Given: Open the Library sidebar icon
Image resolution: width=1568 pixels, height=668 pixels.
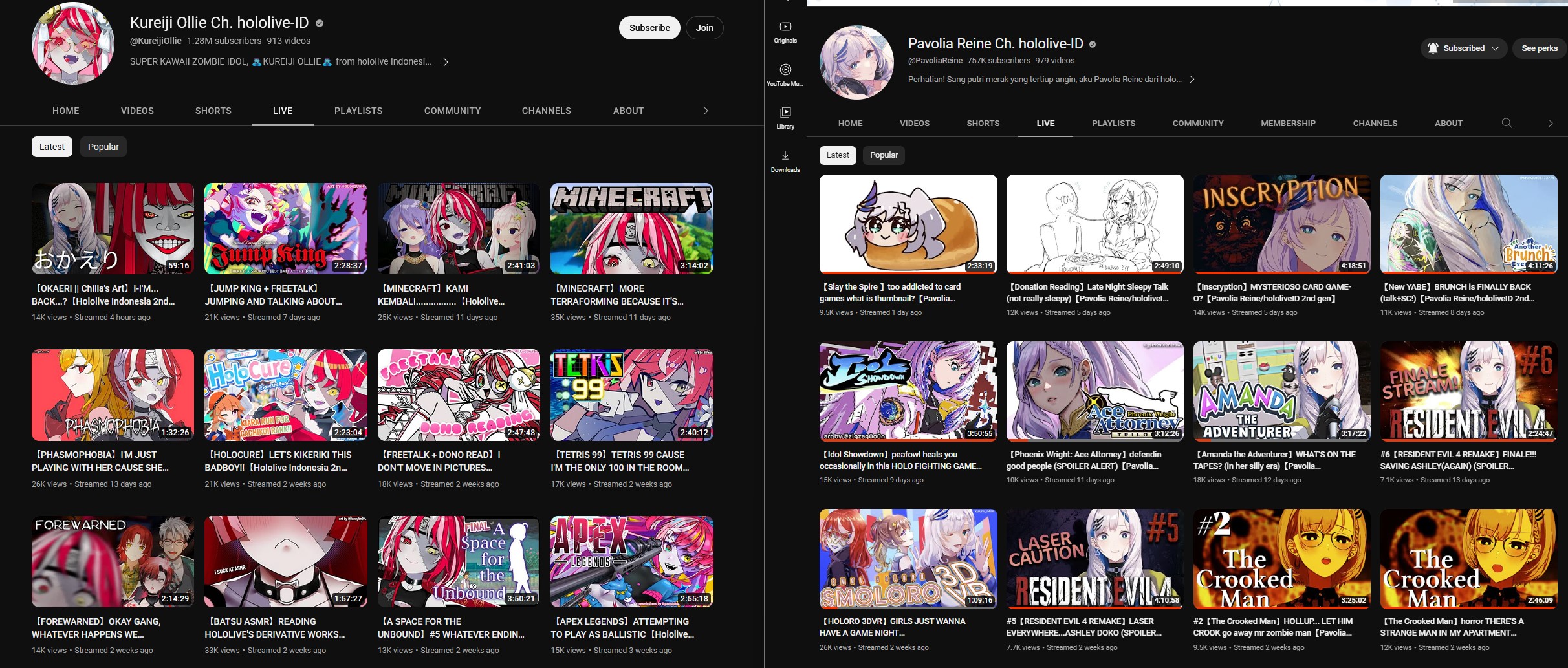Looking at the screenshot, I should pyautogui.click(x=785, y=118).
